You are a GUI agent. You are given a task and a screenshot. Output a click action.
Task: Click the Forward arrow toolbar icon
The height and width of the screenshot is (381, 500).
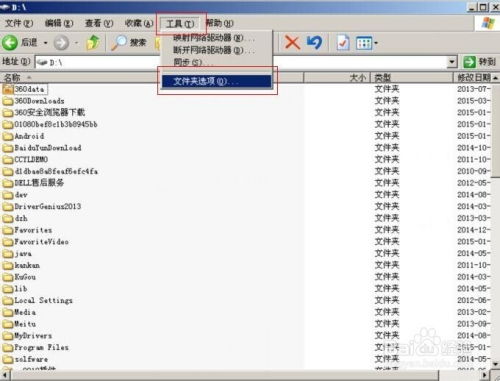point(61,43)
